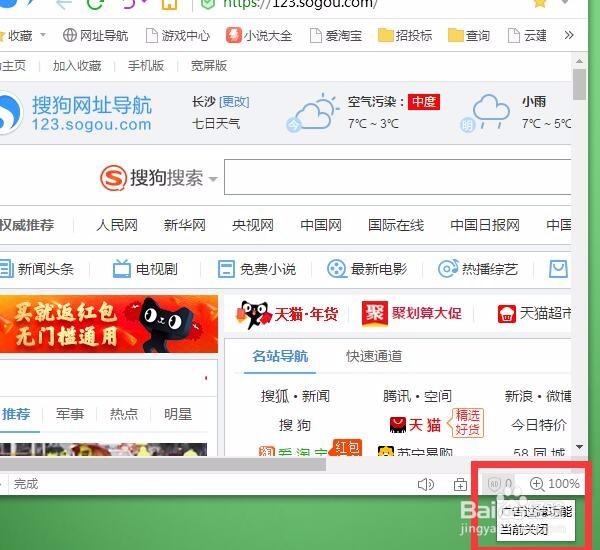
Task: Click the yellow favorite star in the address bar
Action: (540, 3)
